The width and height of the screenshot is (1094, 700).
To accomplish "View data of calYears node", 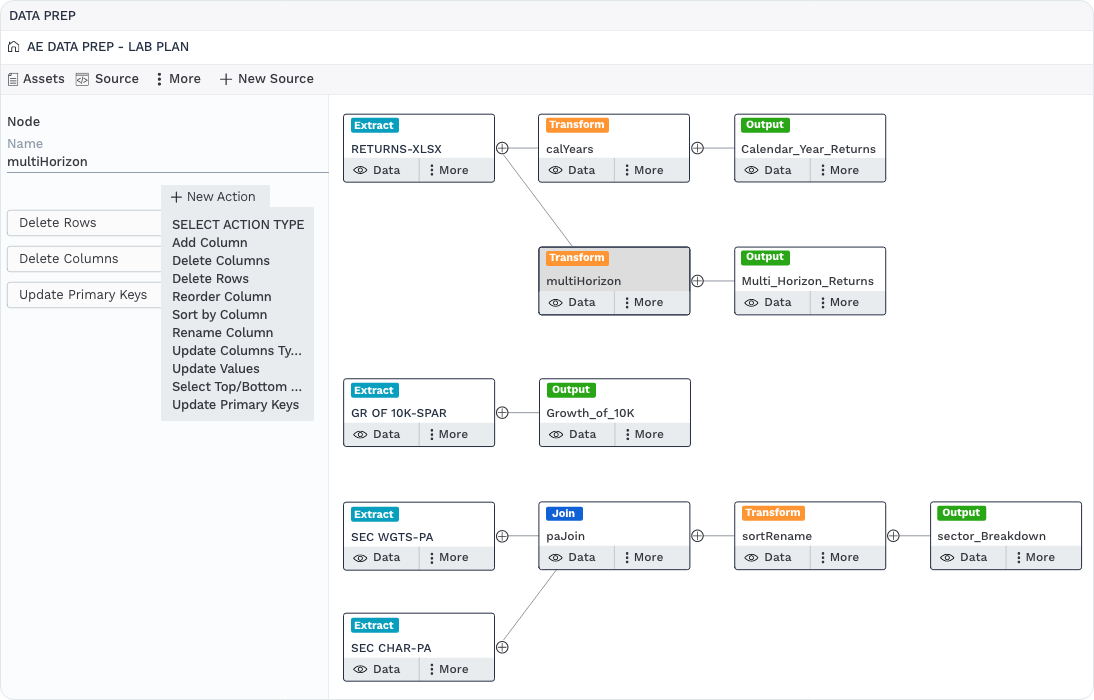I will 573,170.
